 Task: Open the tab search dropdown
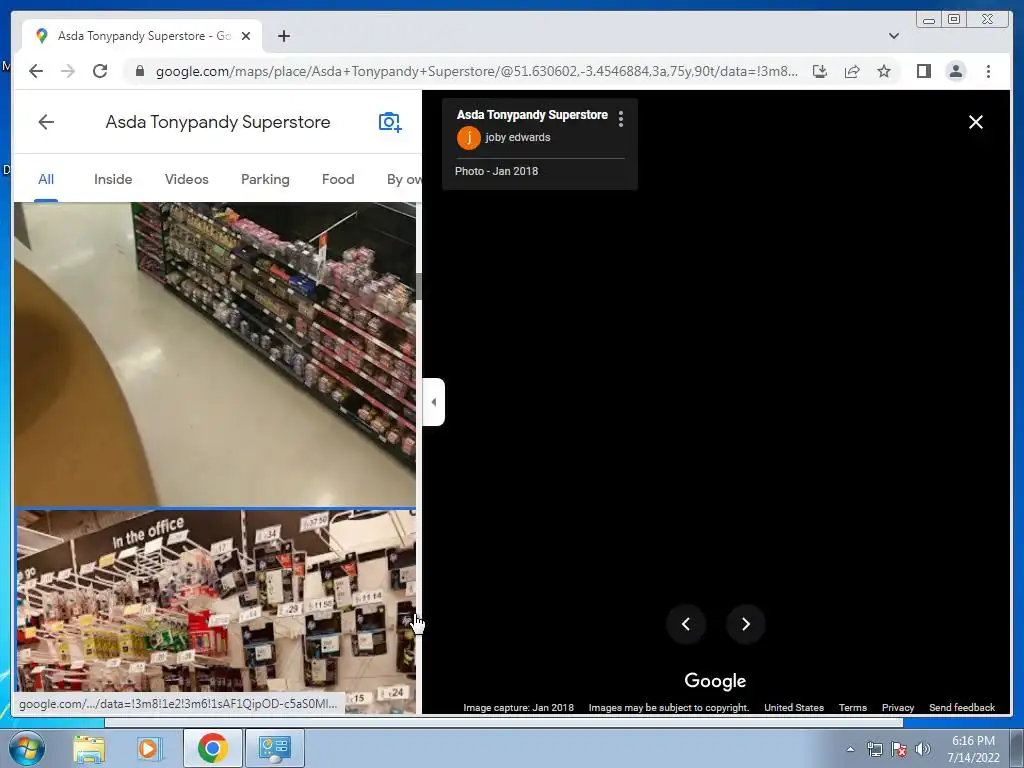(893, 36)
